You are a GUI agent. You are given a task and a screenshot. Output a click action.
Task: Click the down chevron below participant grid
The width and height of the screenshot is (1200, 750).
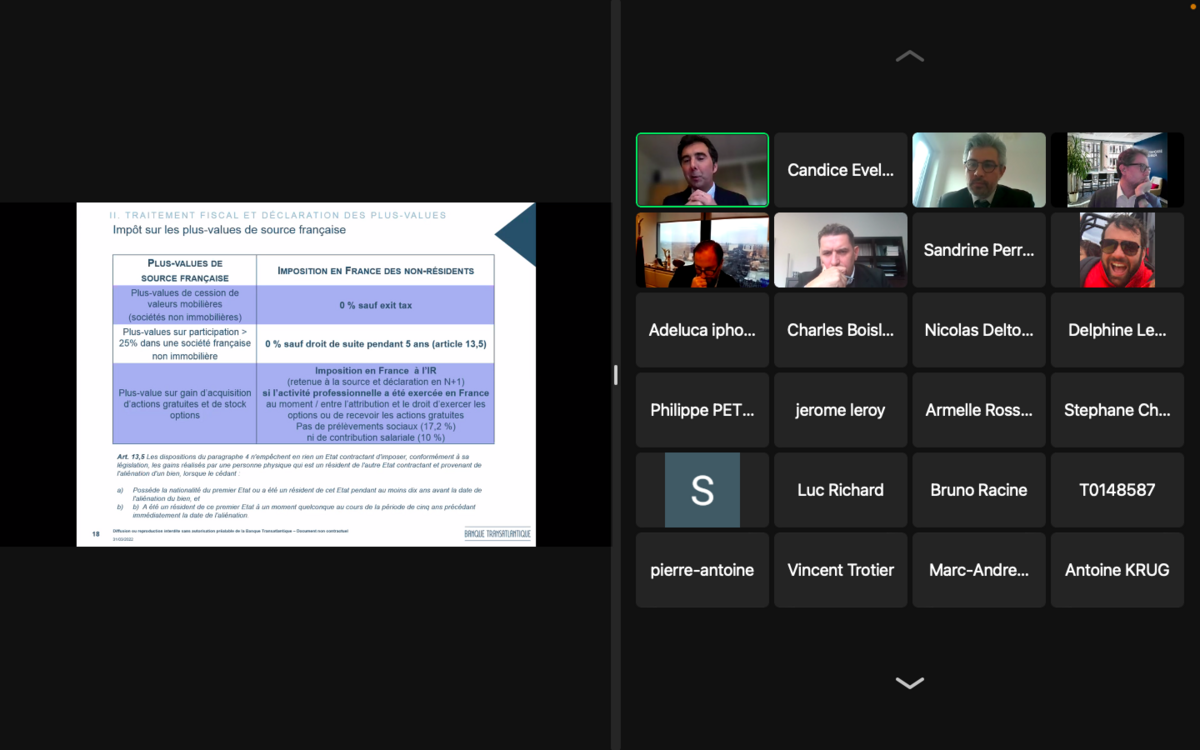pos(909,683)
